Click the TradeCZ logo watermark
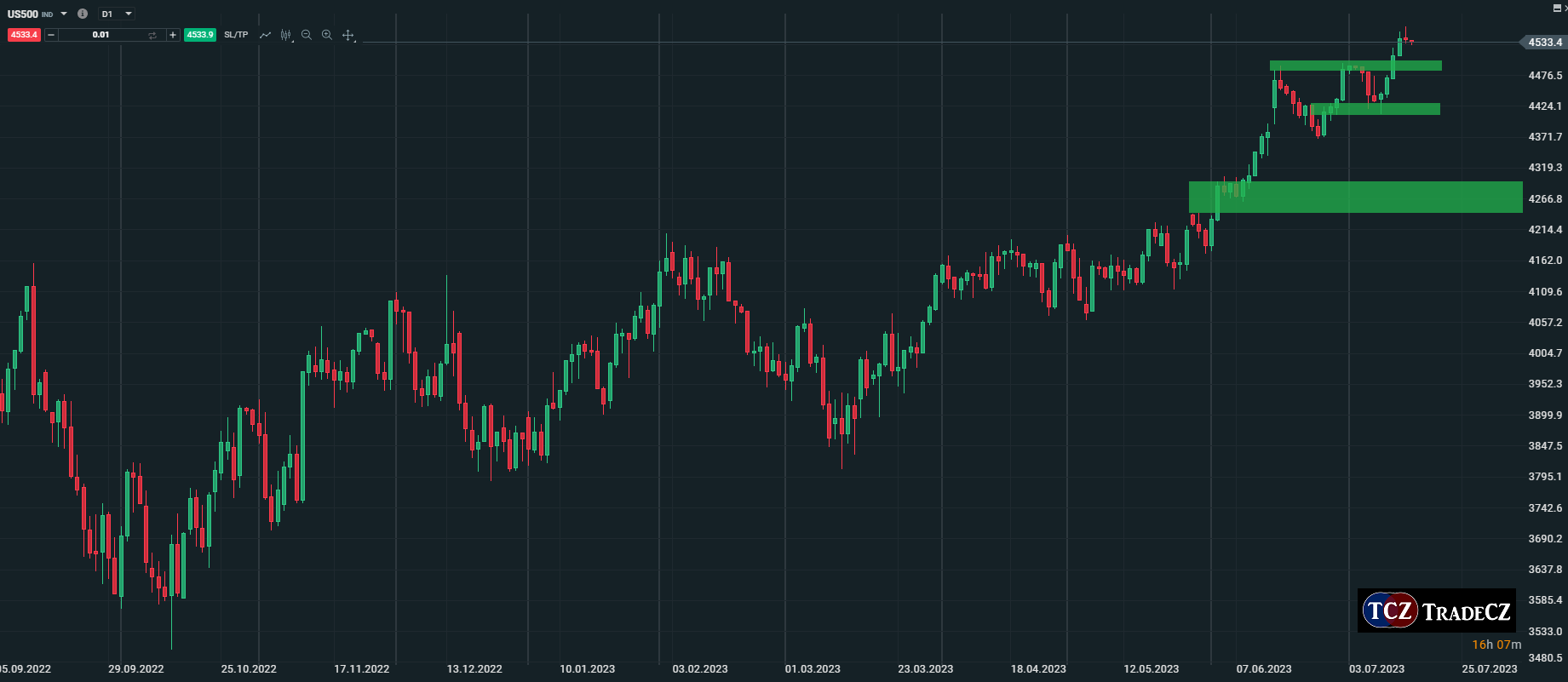The height and width of the screenshot is (682, 1568). [x=1436, y=610]
